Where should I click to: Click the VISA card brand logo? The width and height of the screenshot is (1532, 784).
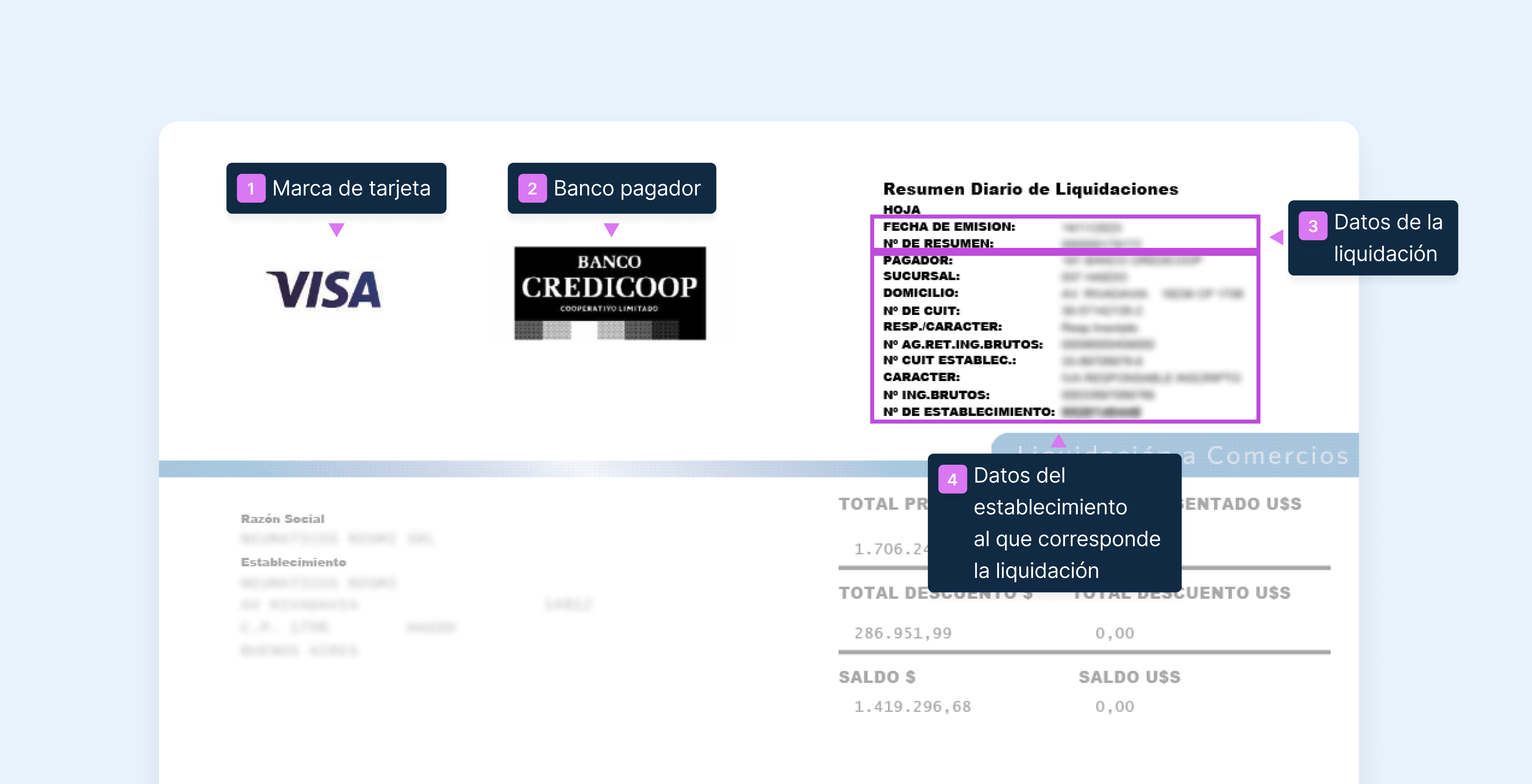(323, 290)
